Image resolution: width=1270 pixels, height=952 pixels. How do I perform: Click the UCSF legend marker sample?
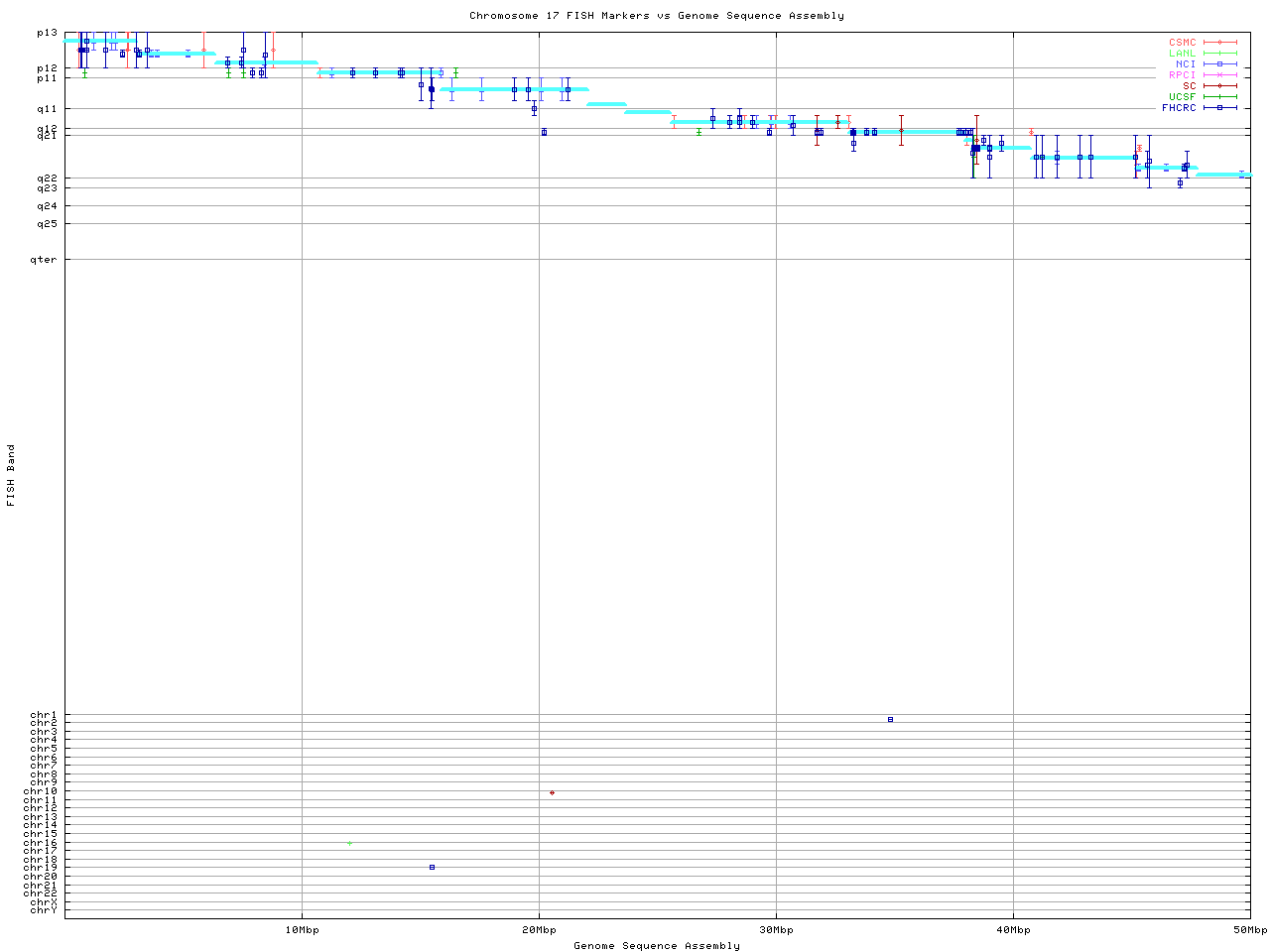click(x=1219, y=96)
